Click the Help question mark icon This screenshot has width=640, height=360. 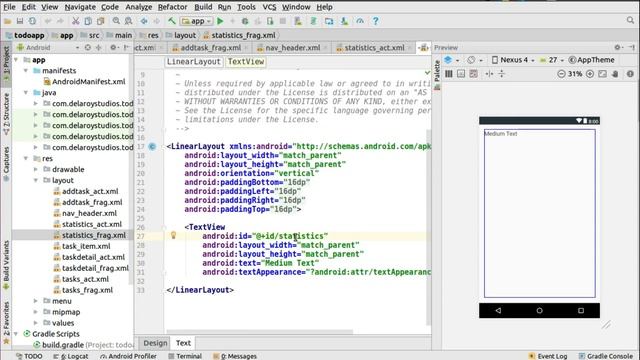click(376, 21)
